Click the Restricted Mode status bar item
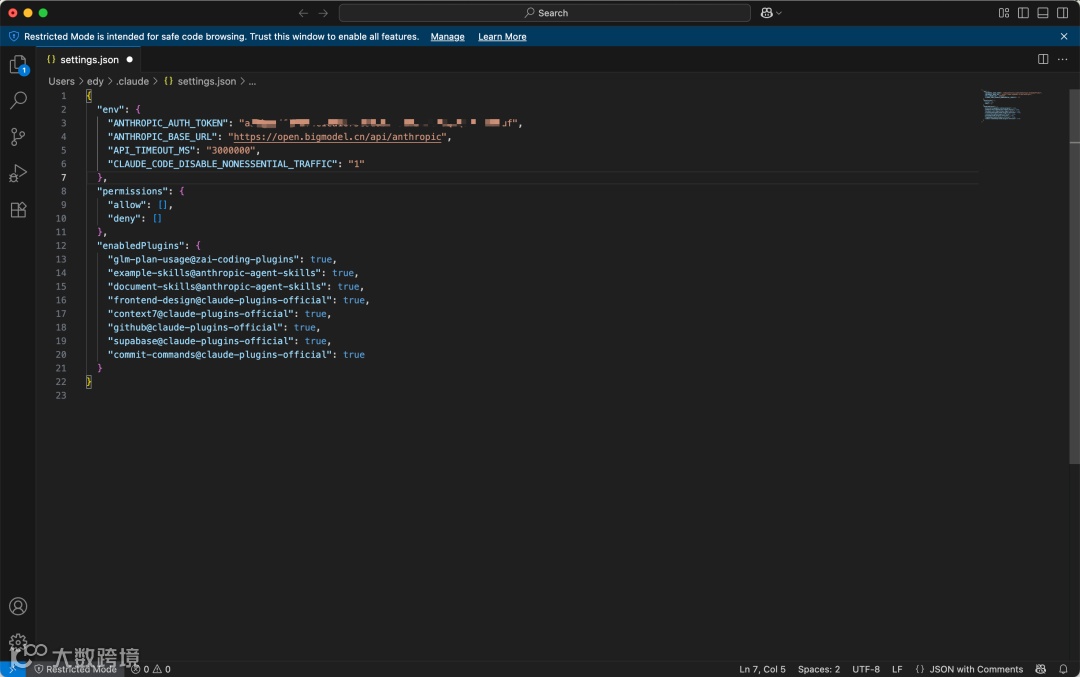This screenshot has width=1080, height=677. (x=76, y=669)
